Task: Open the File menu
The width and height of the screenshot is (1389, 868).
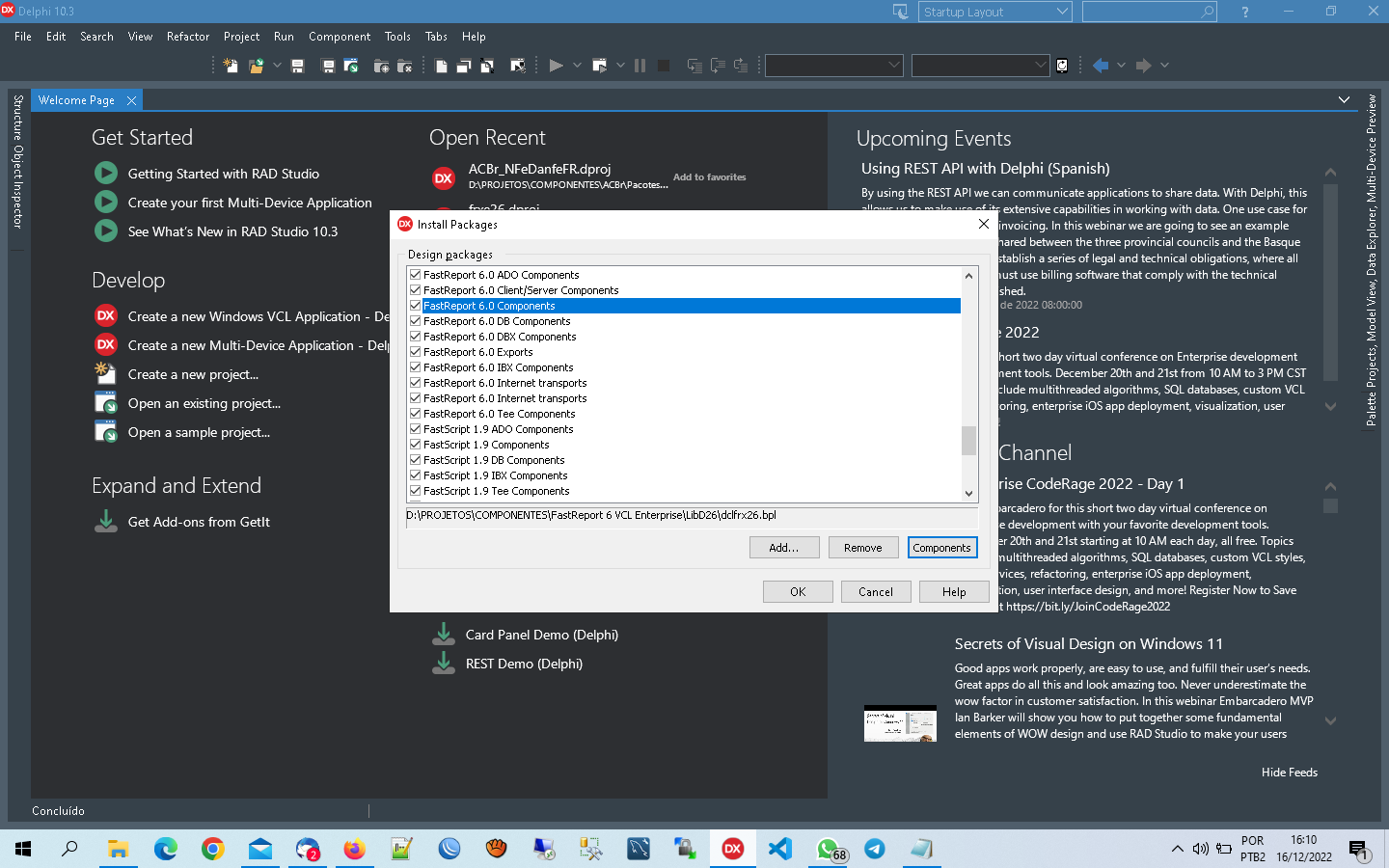Action: [23, 37]
